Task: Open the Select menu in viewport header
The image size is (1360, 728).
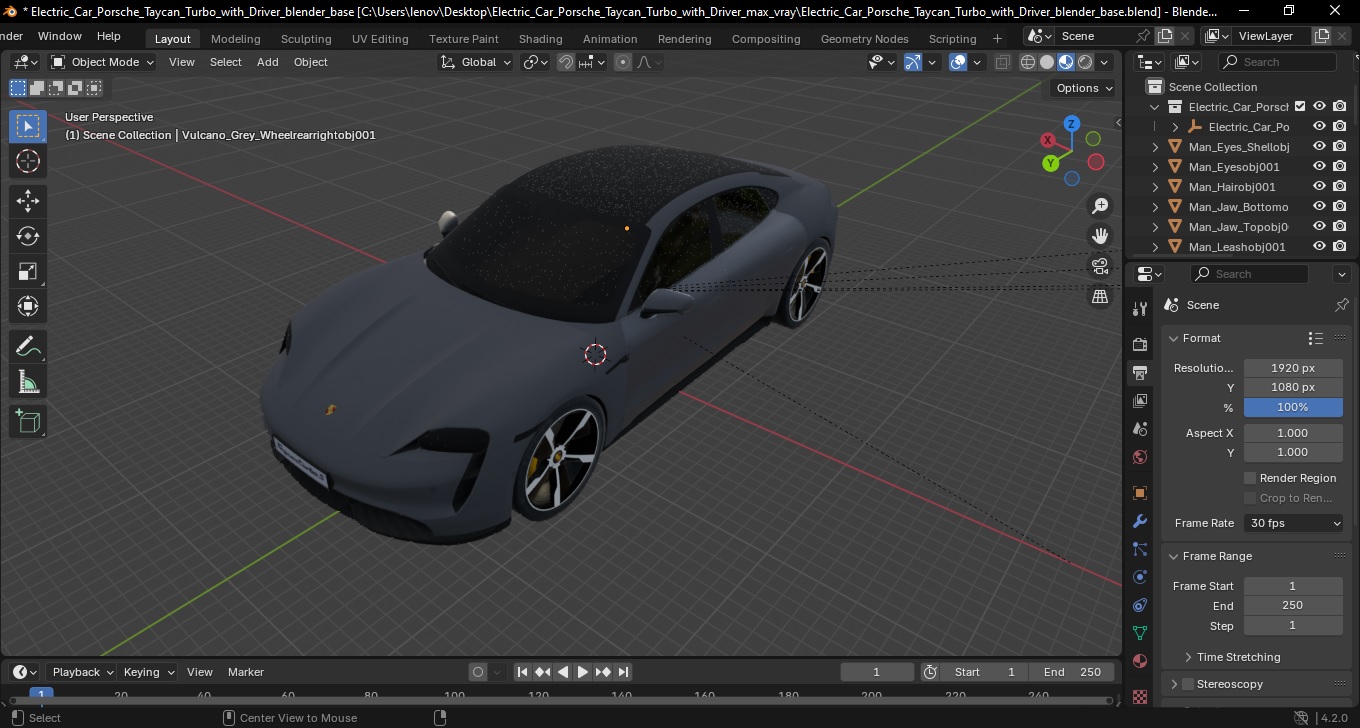Action: pyautogui.click(x=225, y=62)
